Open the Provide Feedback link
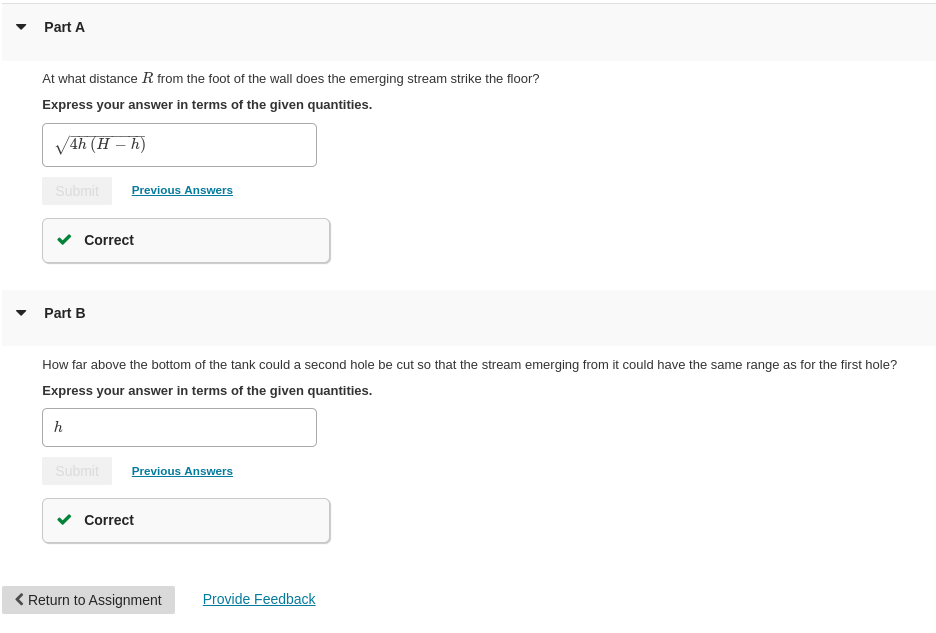The width and height of the screenshot is (936, 633). click(x=259, y=599)
